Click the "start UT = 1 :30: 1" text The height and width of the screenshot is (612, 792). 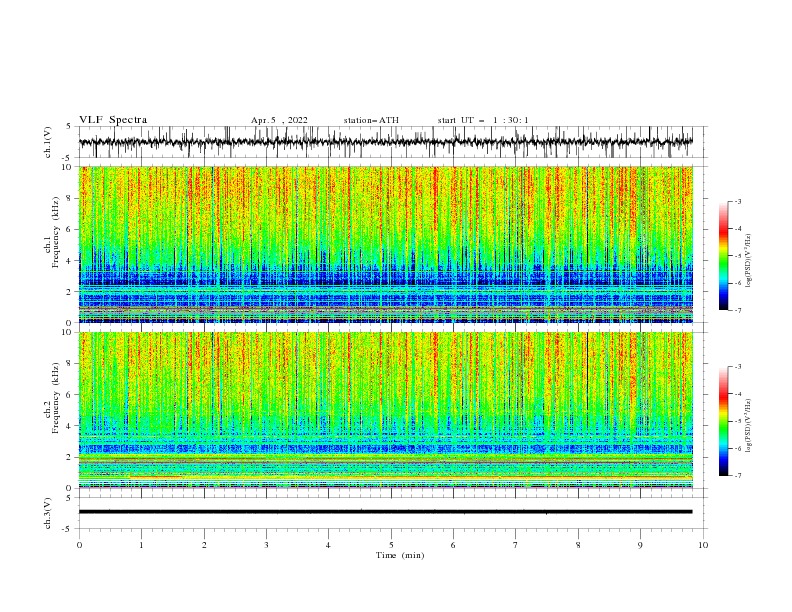coord(483,120)
